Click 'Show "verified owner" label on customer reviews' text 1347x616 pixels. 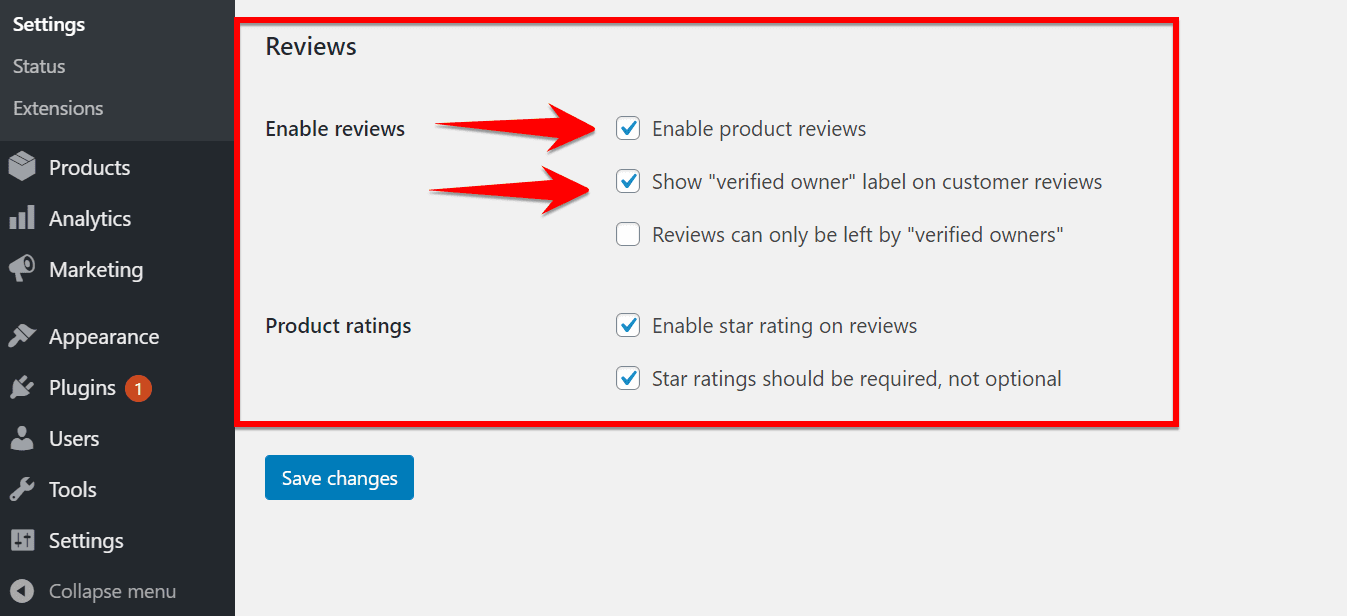click(877, 182)
